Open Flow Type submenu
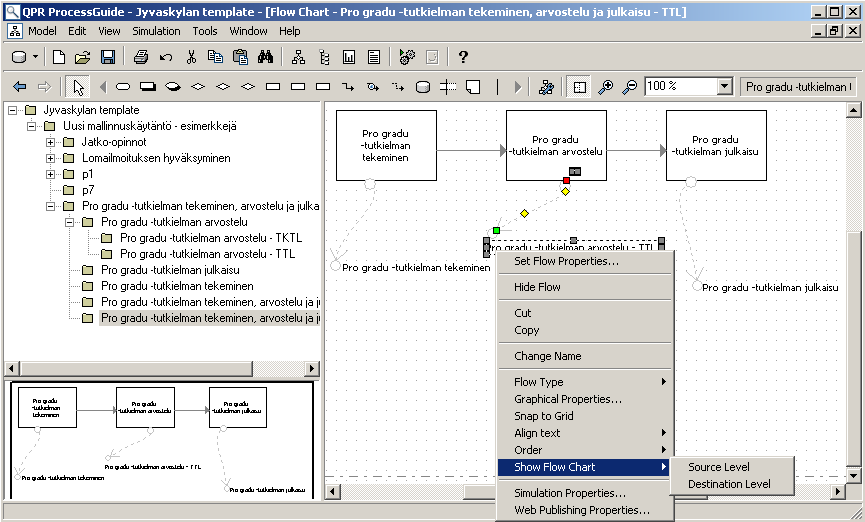The image size is (865, 522). pos(585,382)
